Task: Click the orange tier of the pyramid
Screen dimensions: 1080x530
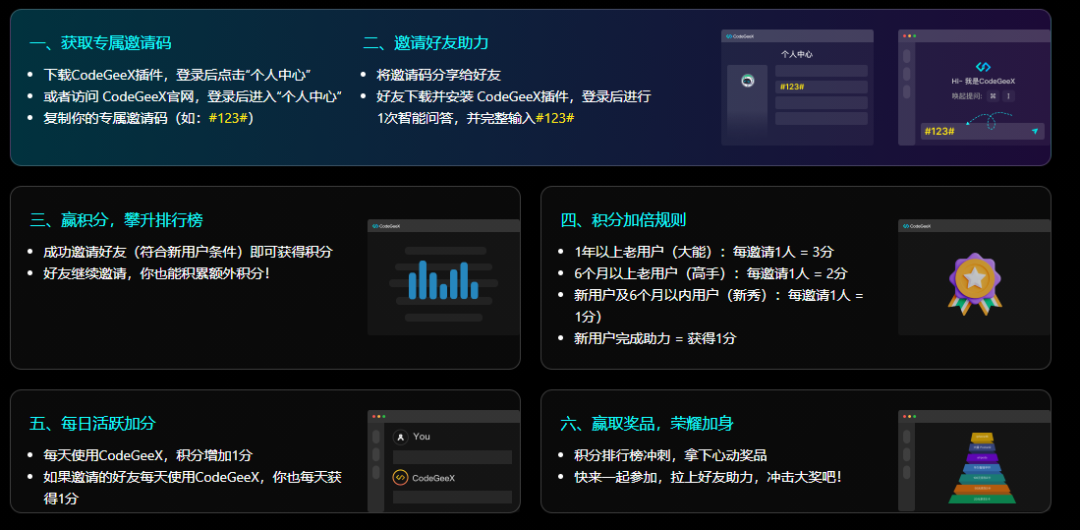Action: 982,489
